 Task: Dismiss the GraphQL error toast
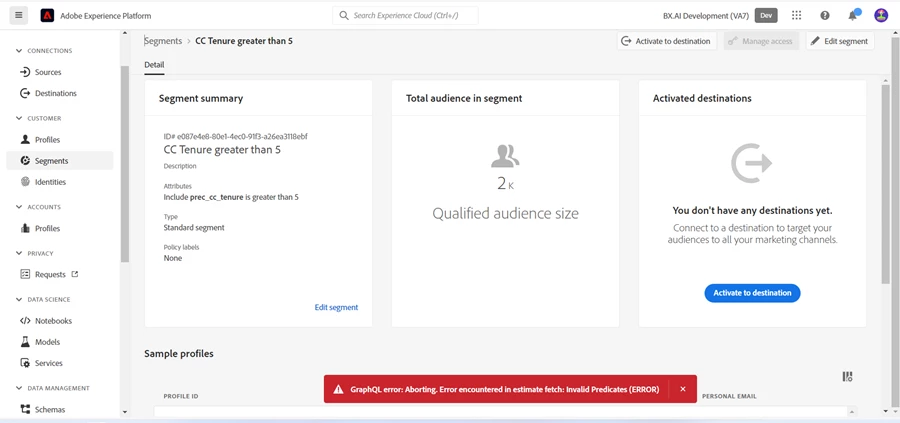point(682,389)
